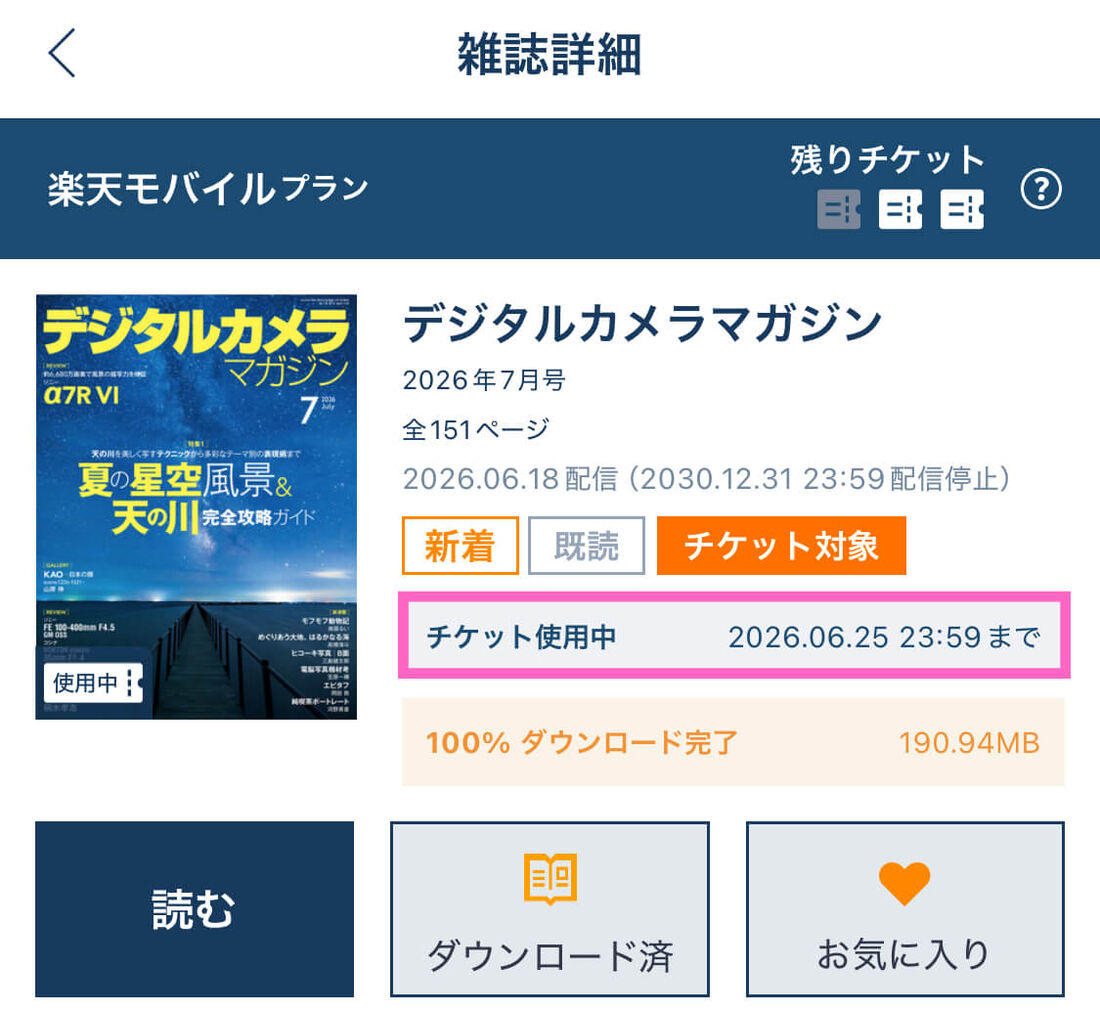Viewport: 1100px width, 1012px height.
Task: Click the open-book download icon
Action: (551, 879)
